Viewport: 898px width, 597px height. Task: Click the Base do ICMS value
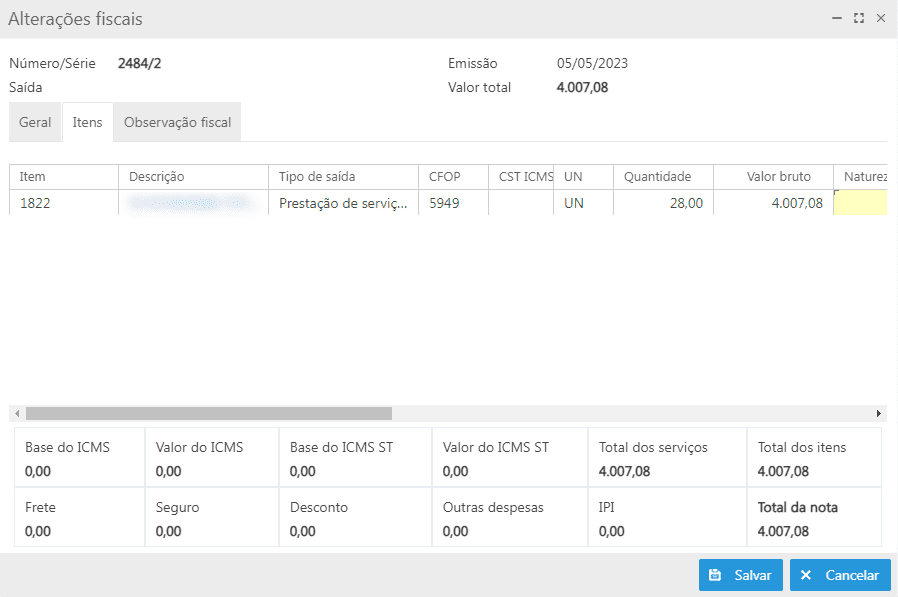click(x=38, y=471)
